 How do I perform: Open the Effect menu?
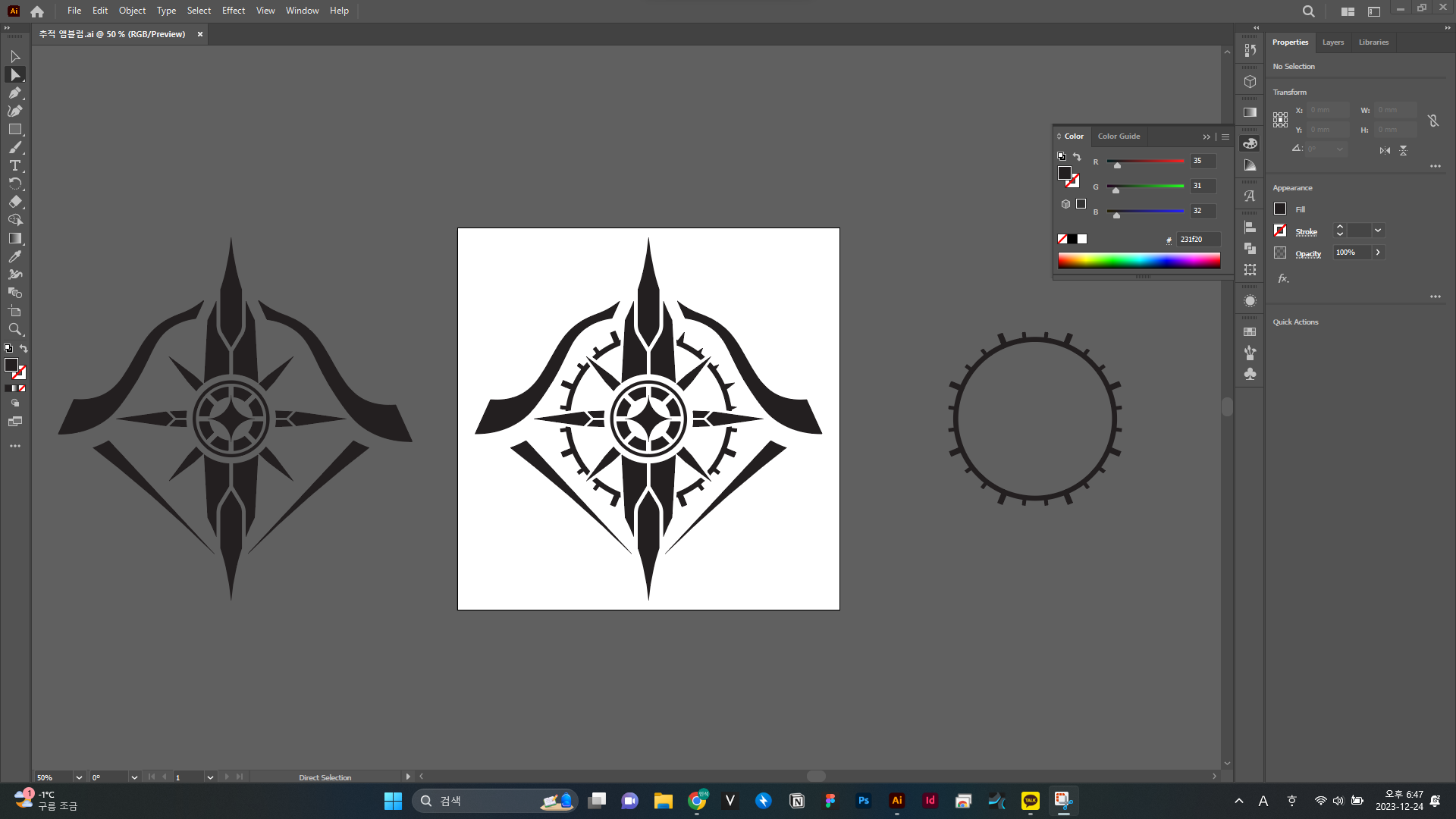coord(233,11)
